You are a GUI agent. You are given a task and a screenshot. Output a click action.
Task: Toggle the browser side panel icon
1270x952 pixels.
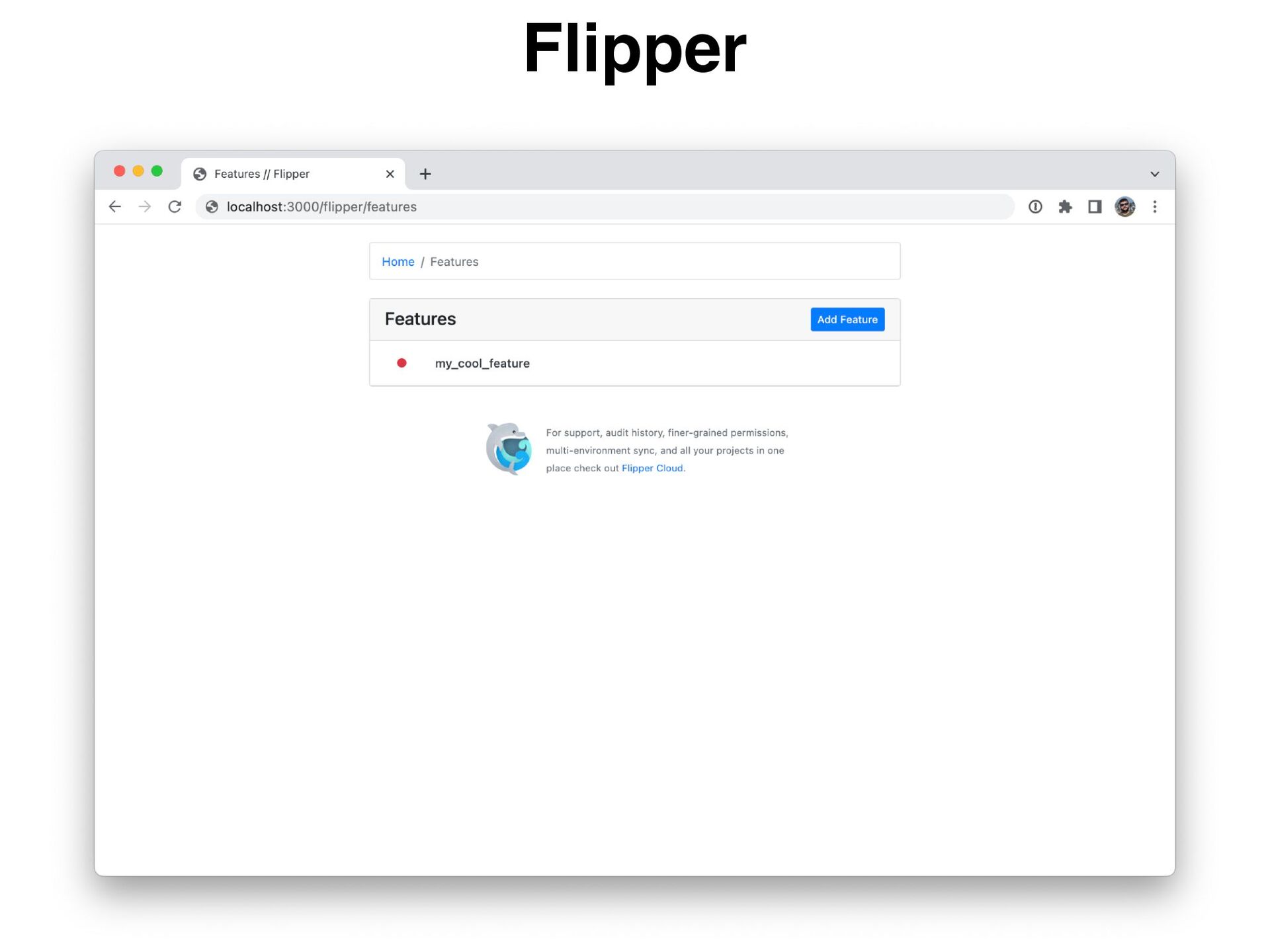tap(1095, 207)
